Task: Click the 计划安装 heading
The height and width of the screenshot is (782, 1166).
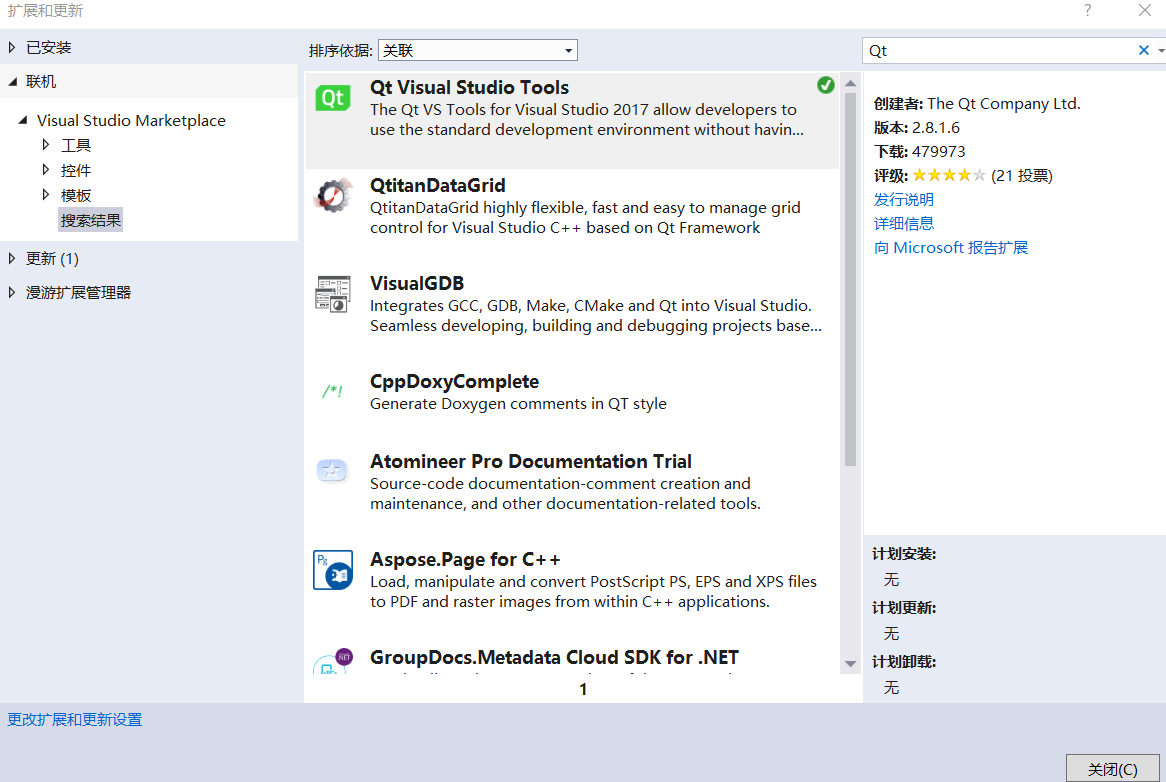Action: [x=904, y=554]
